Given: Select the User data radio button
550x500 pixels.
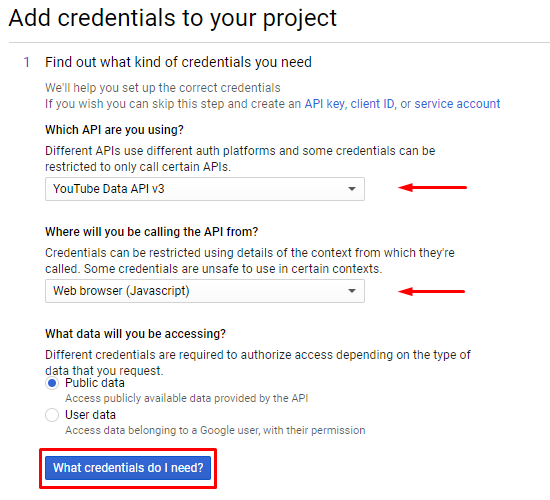Looking at the screenshot, I should (52, 415).
